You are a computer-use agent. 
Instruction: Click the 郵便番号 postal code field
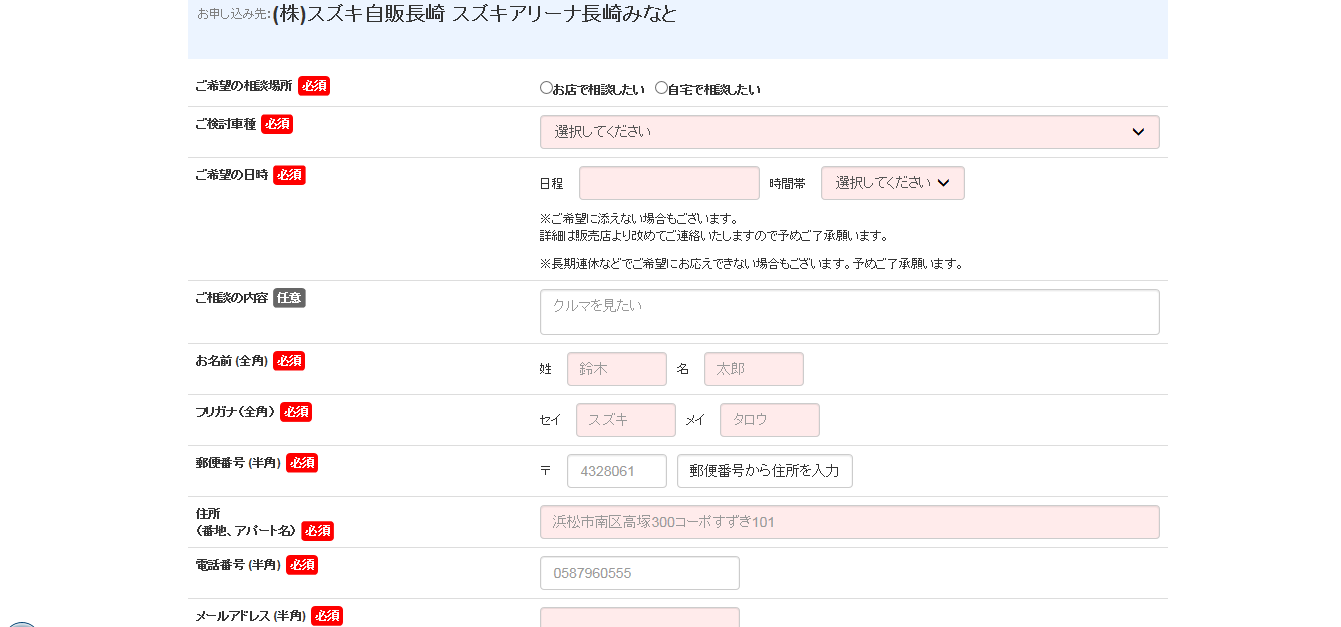[617, 471]
